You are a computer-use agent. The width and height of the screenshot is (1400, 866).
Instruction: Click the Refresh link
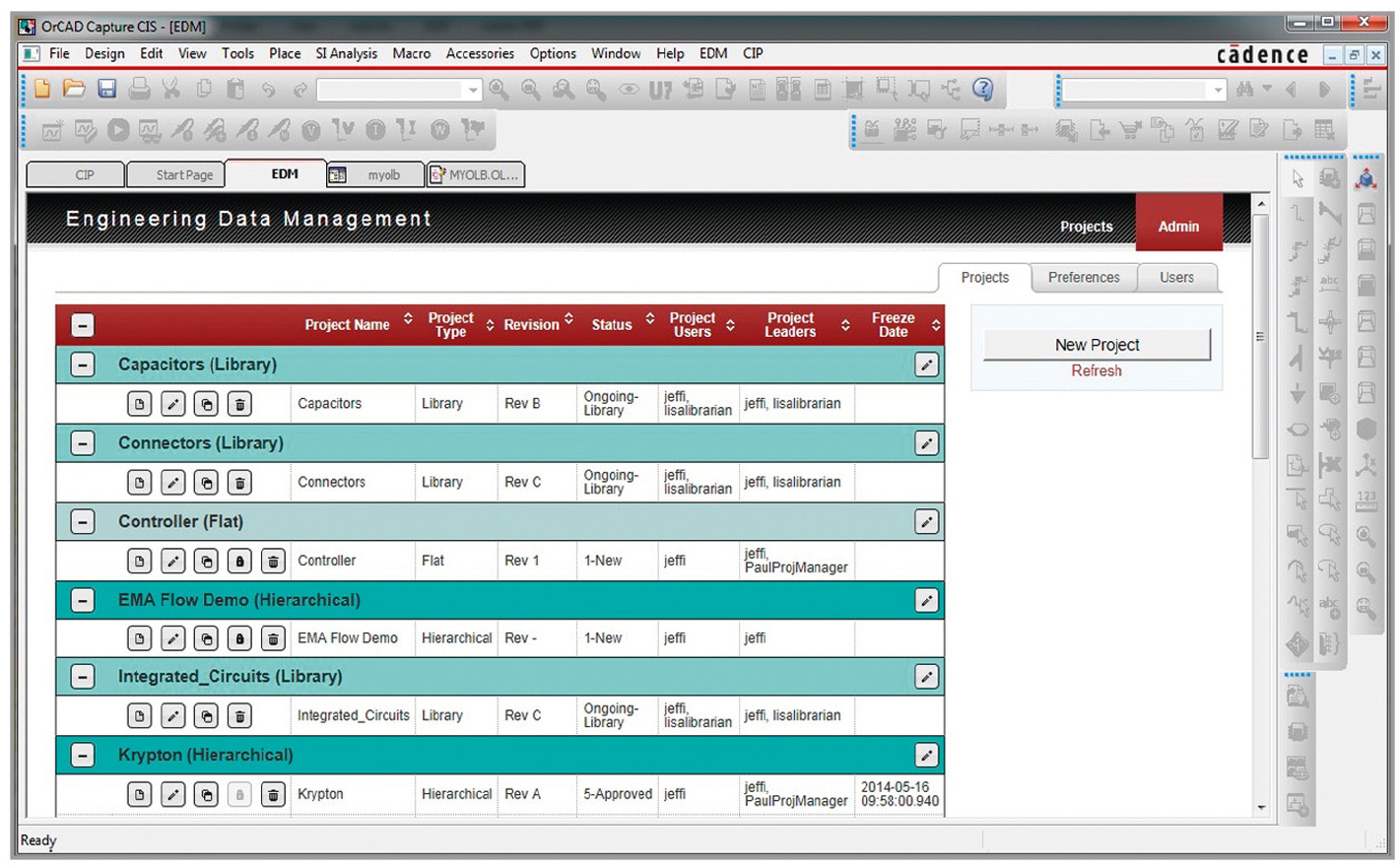[x=1097, y=371]
